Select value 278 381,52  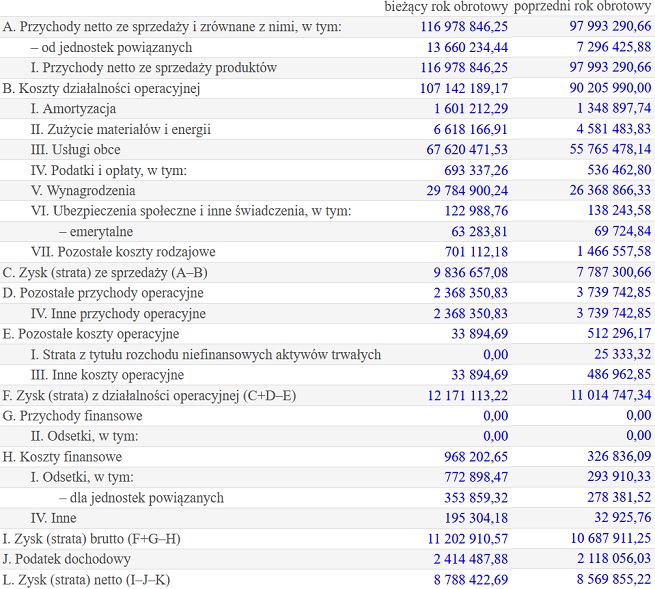[619, 497]
